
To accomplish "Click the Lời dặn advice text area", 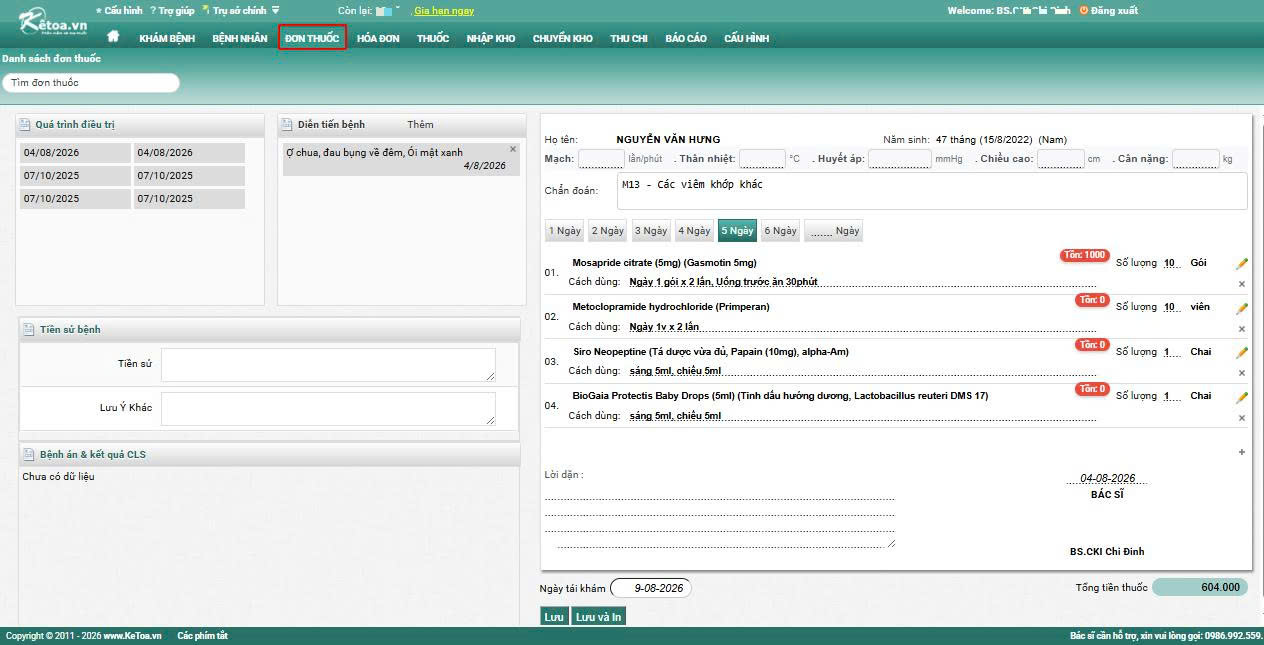I will point(720,517).
